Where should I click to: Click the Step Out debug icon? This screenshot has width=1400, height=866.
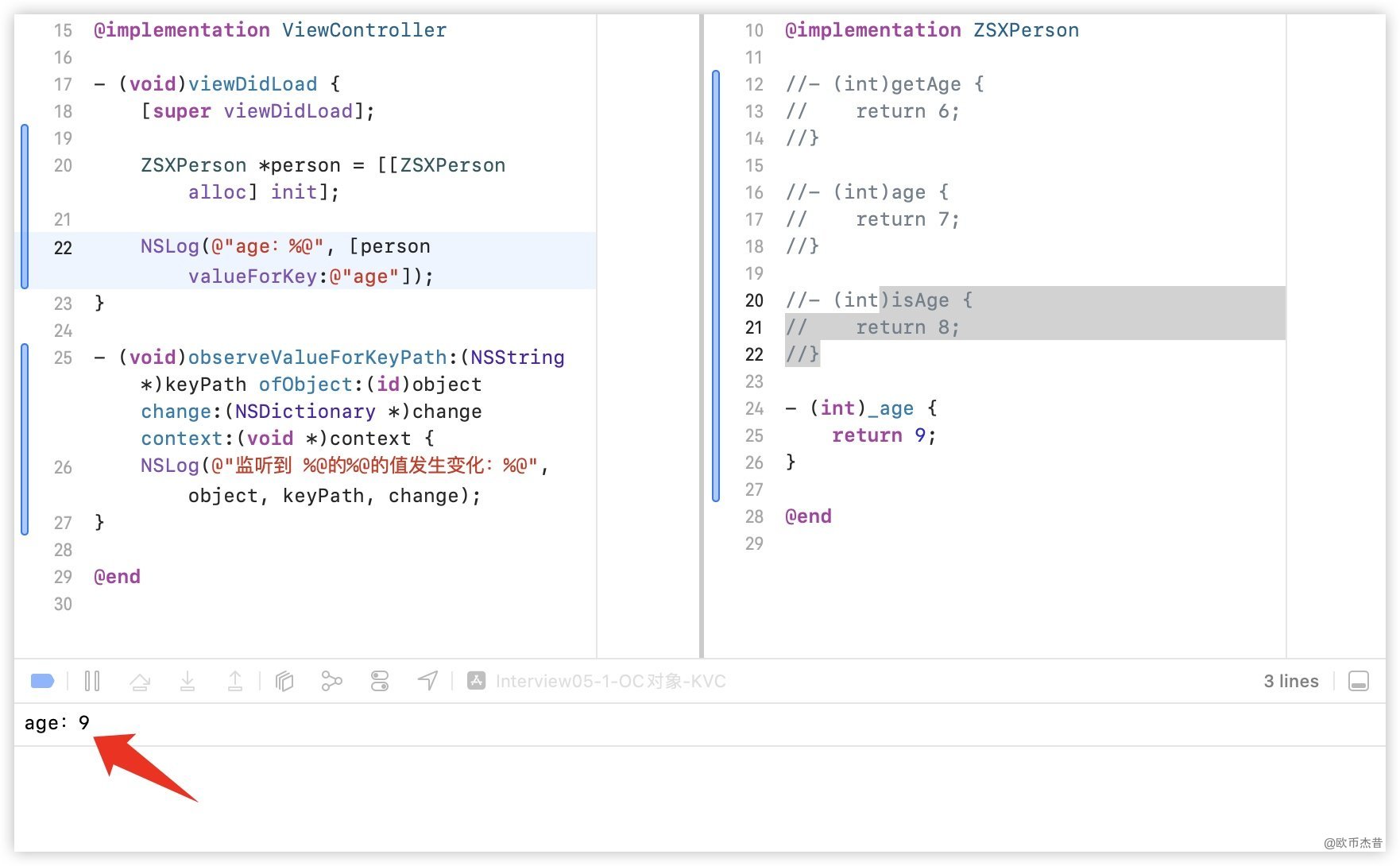pyautogui.click(x=235, y=681)
